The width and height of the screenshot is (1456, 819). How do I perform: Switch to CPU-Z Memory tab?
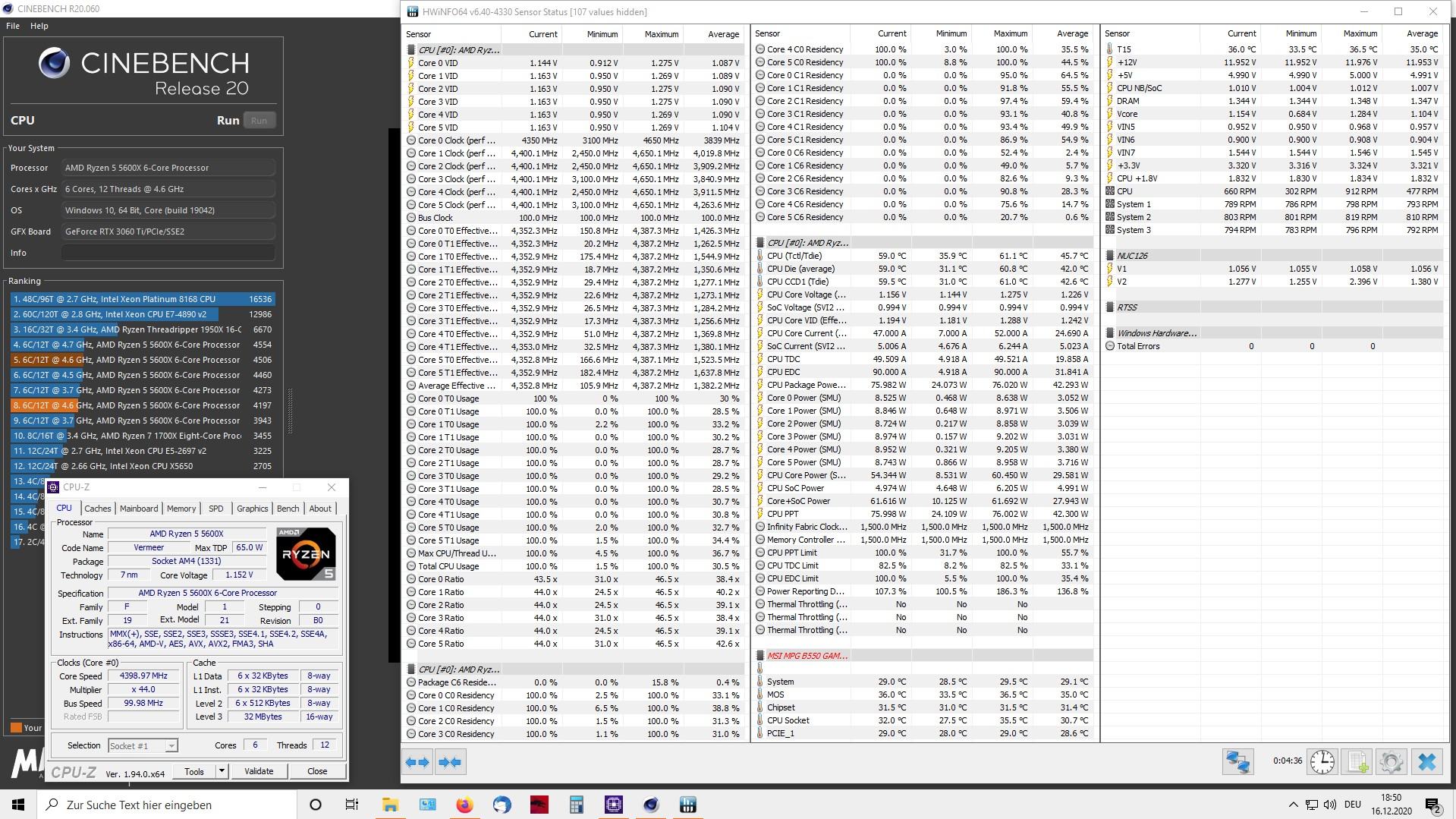(181, 509)
